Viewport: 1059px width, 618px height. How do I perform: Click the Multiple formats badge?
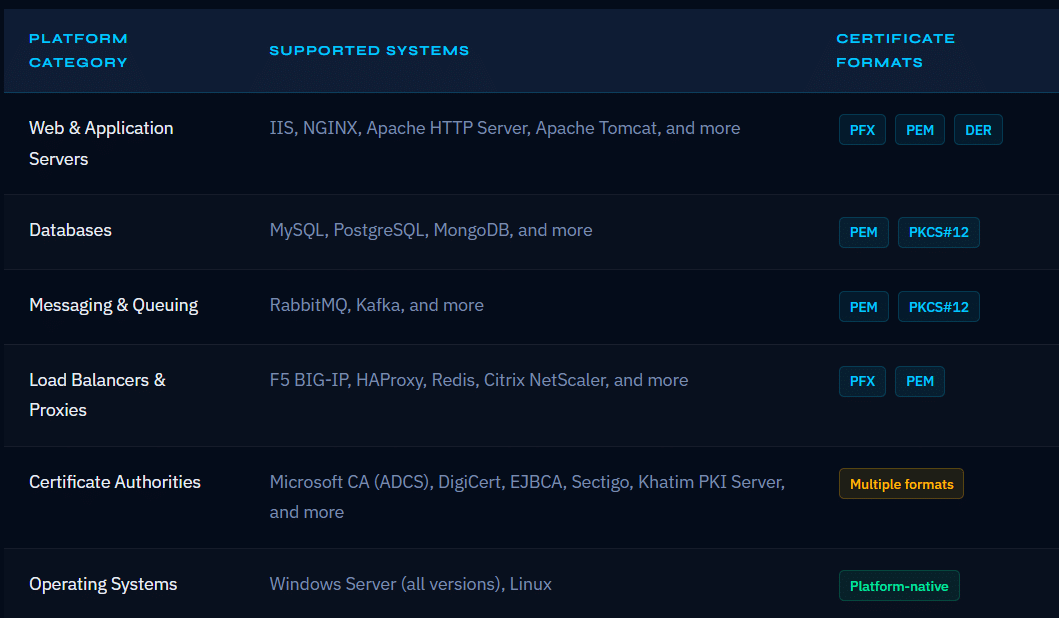[x=902, y=484]
